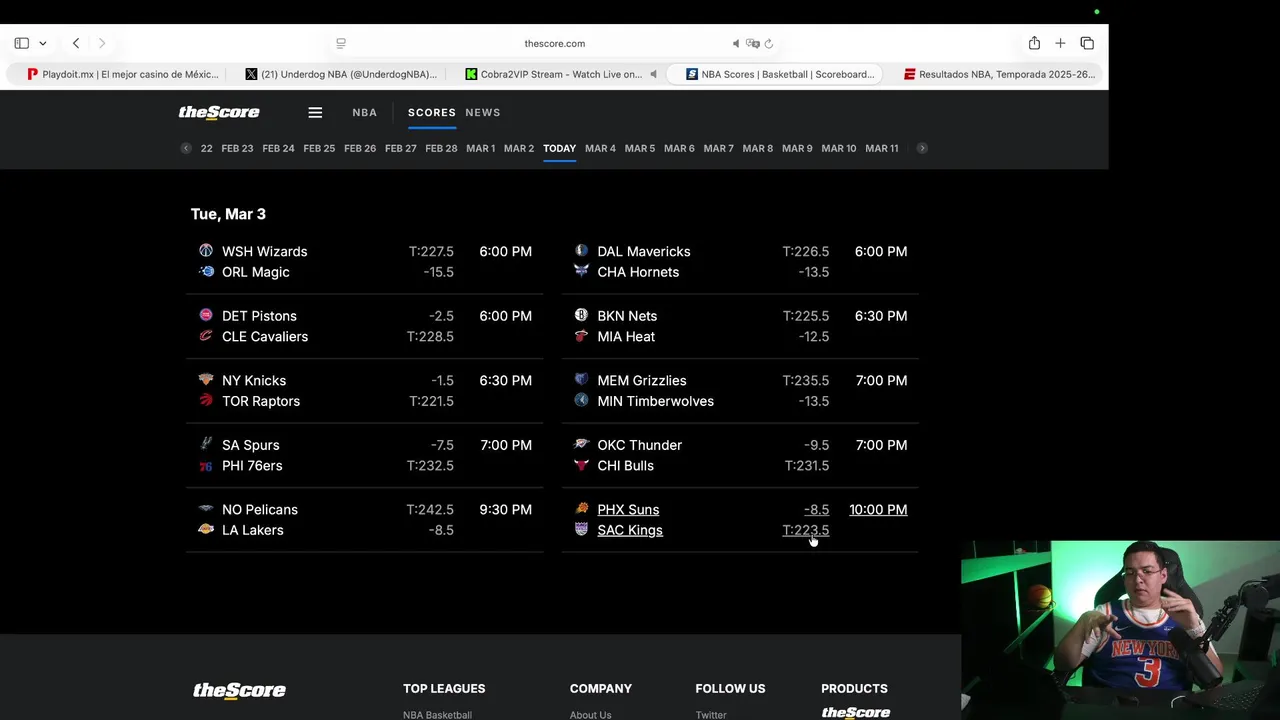
Task: Show later dates with right arrow
Action: click(922, 148)
